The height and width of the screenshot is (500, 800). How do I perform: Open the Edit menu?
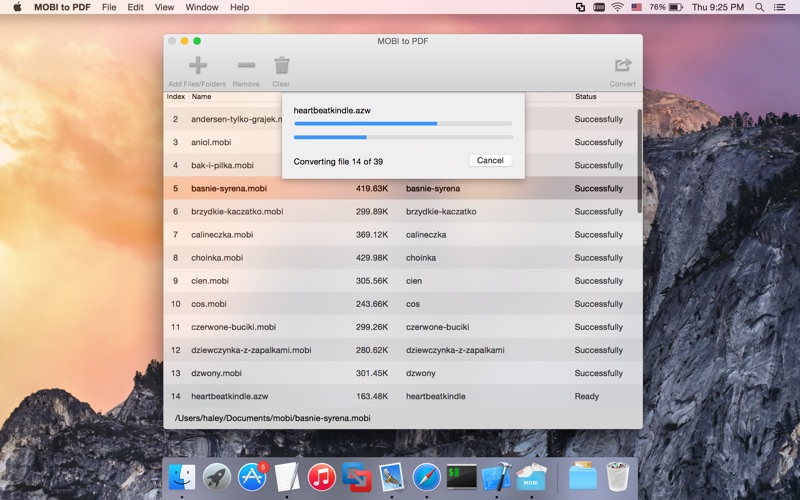[x=135, y=7]
